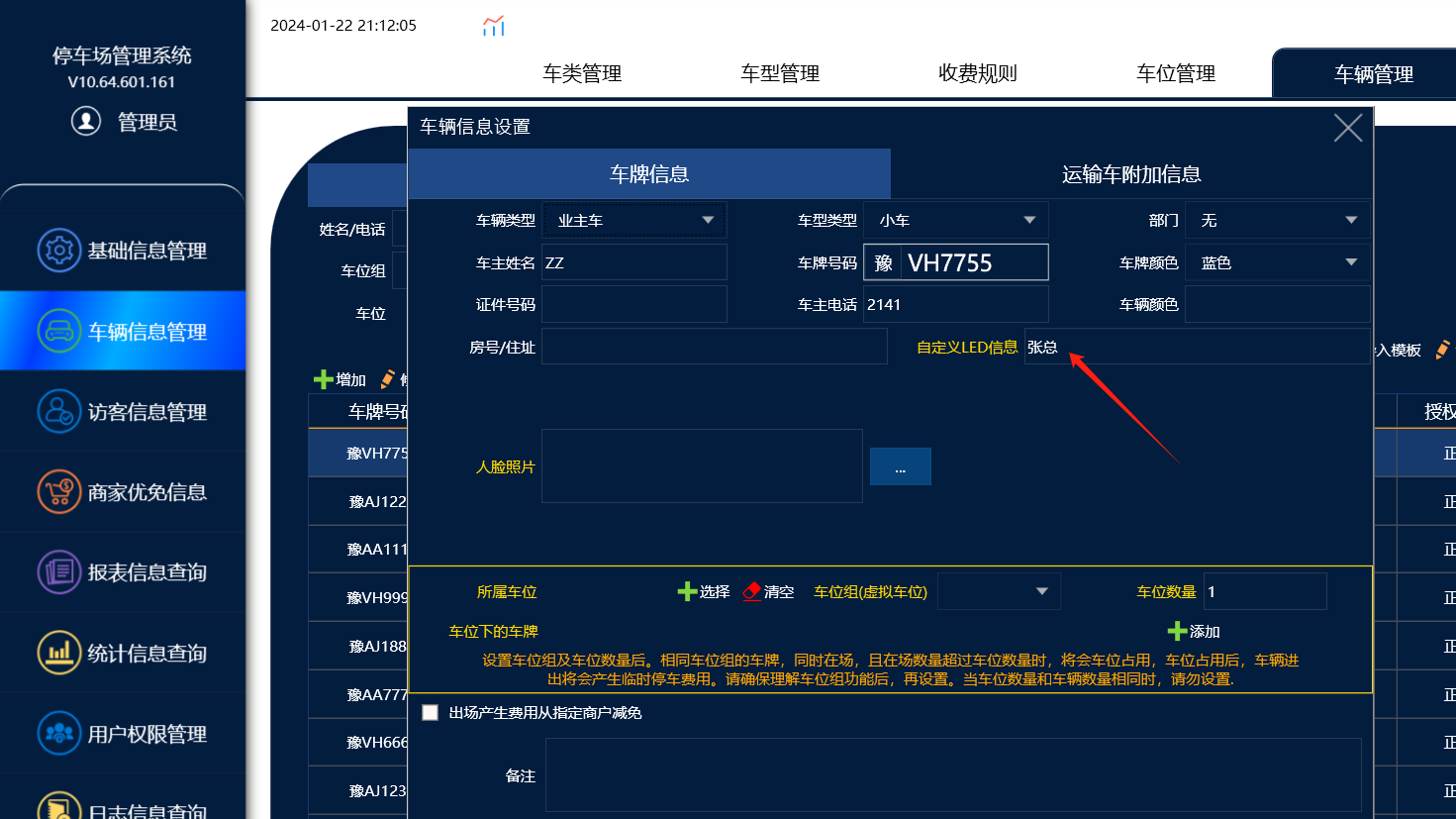Click green plus 添加 under 车位数量
Screen dimensions: 1456x819
tap(1177, 631)
